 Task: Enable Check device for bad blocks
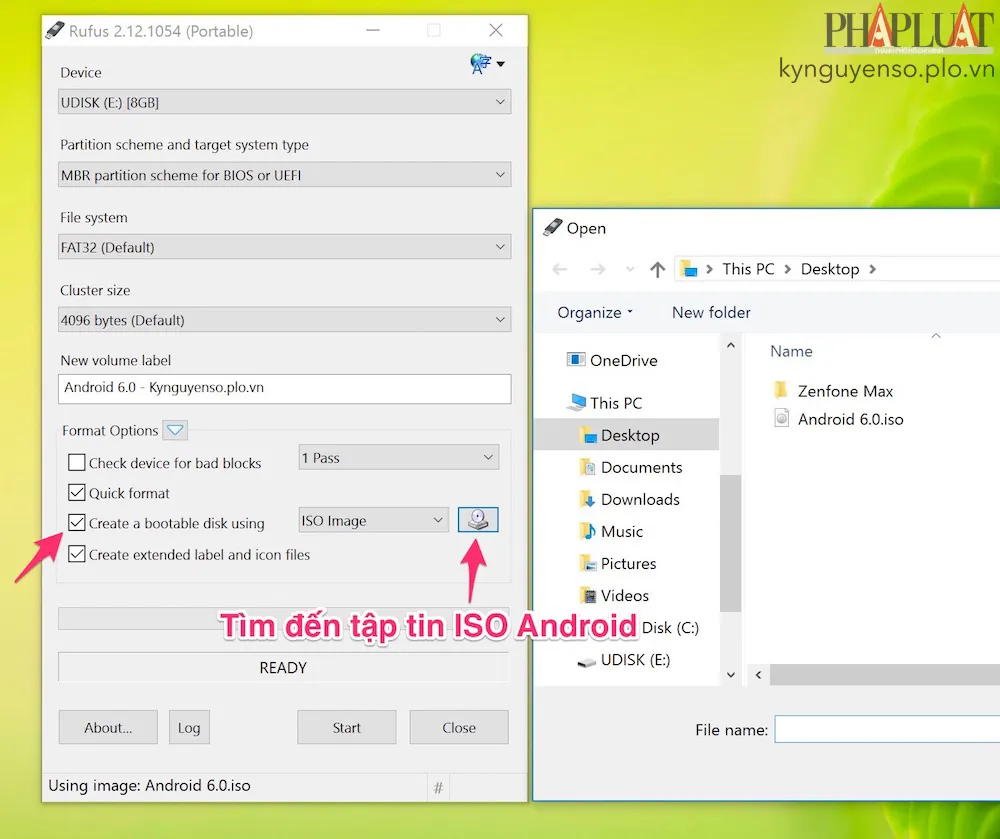coord(77,463)
